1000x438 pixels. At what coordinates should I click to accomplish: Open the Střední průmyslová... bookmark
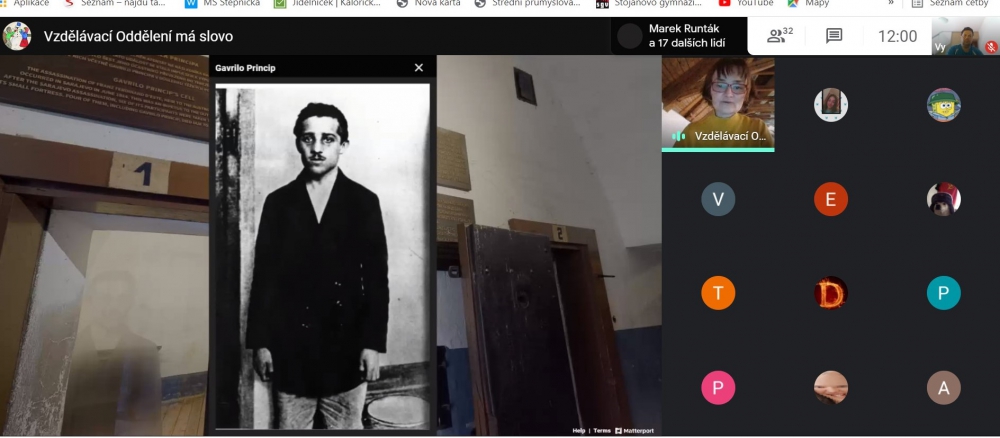(x=527, y=3)
